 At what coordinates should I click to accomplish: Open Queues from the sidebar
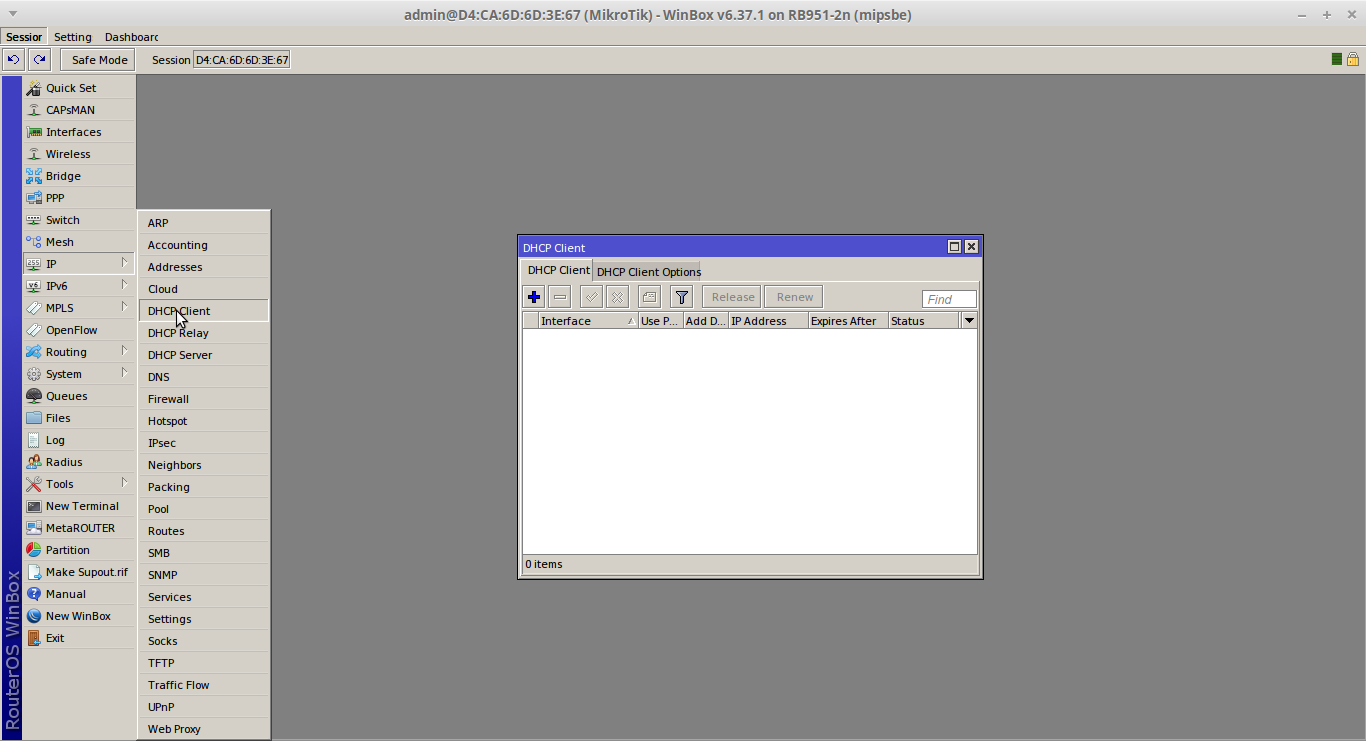point(79,396)
